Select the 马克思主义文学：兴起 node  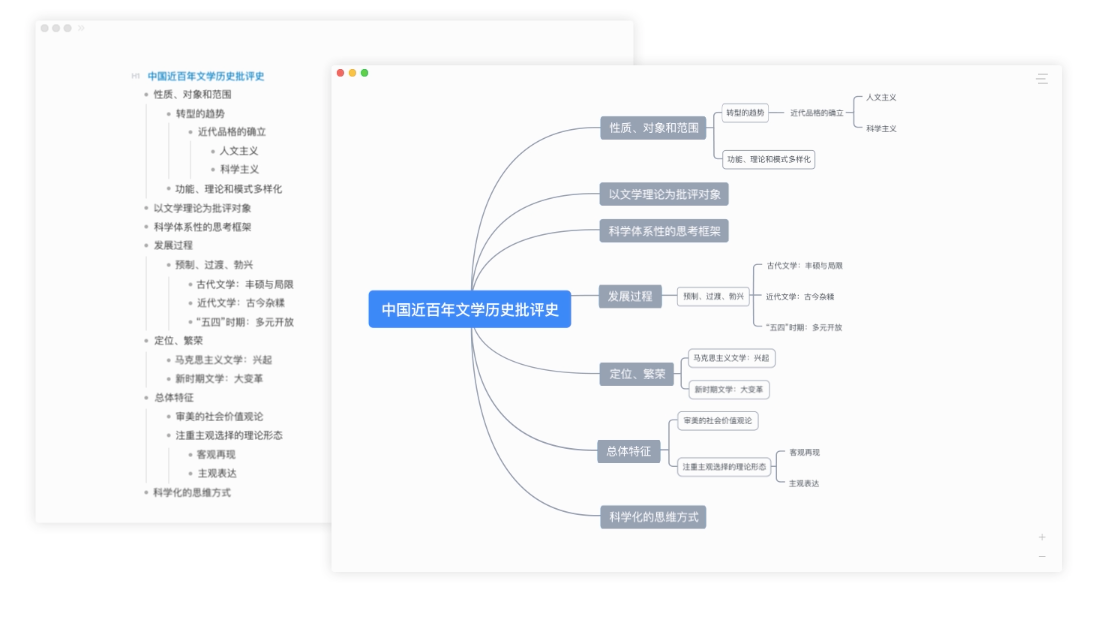pyautogui.click(x=732, y=357)
